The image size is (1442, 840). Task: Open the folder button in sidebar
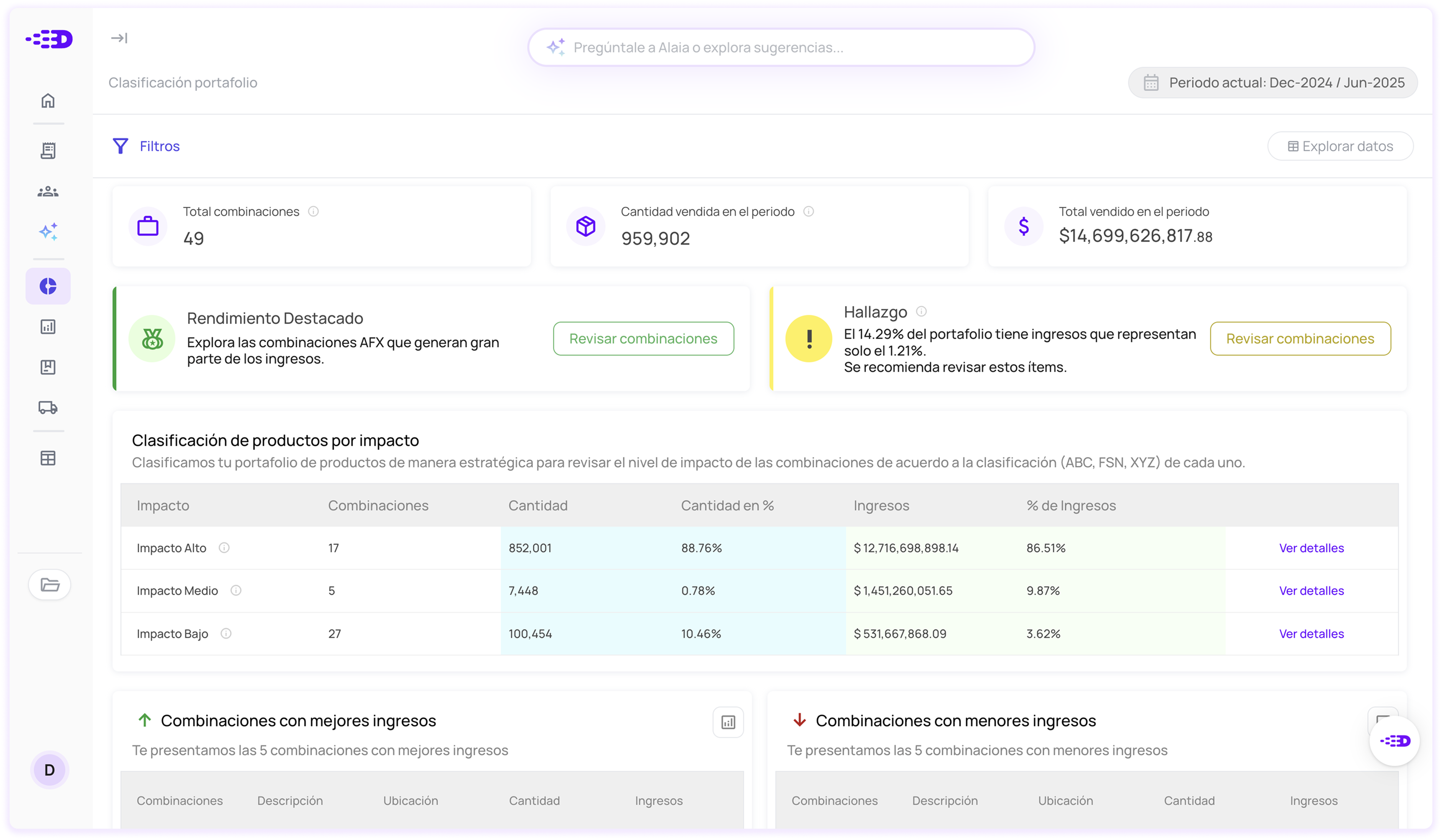(x=50, y=585)
